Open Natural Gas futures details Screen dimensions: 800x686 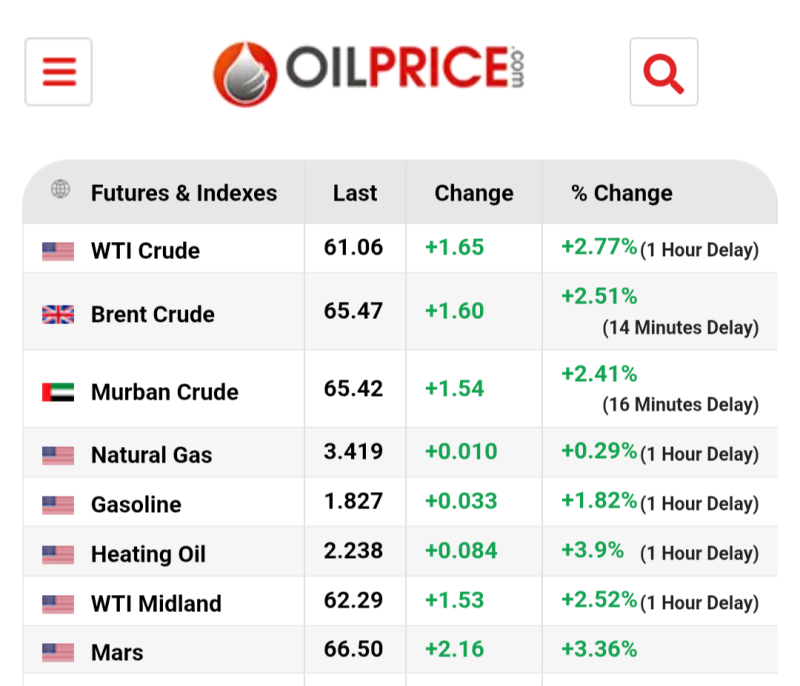pyautogui.click(x=151, y=456)
